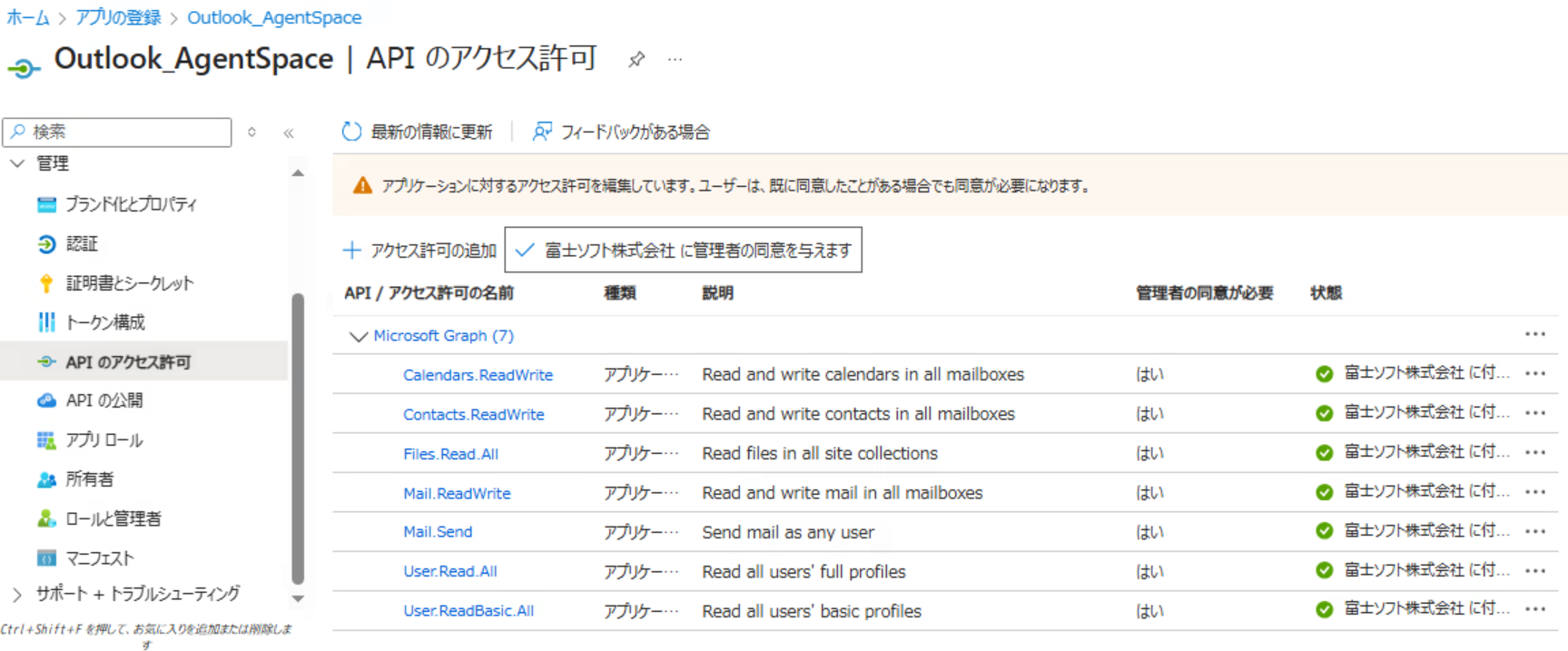
Task: Click the plus icon for アクセス許可の追加
Action: click(x=351, y=250)
